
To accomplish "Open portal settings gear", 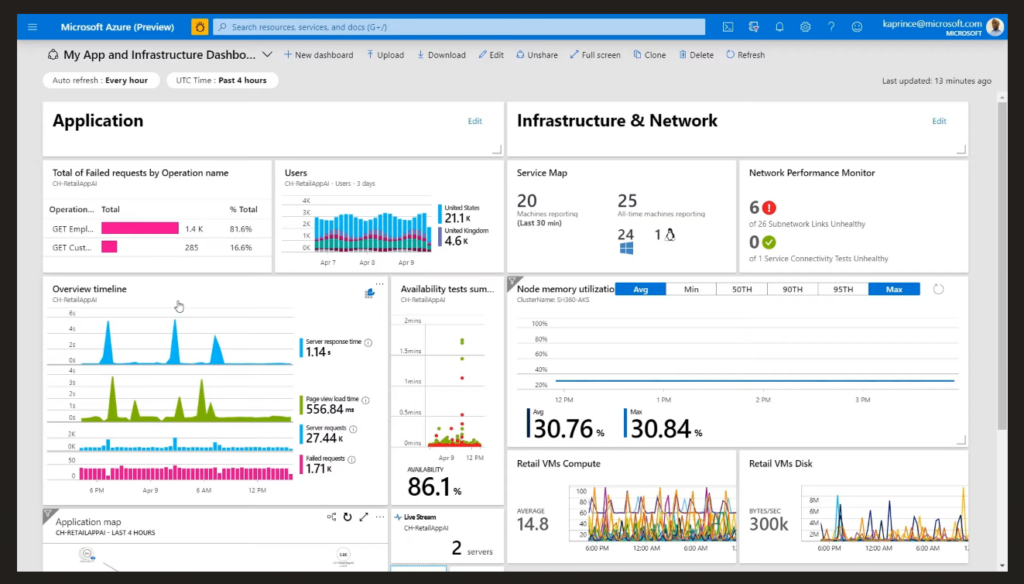I will [805, 27].
